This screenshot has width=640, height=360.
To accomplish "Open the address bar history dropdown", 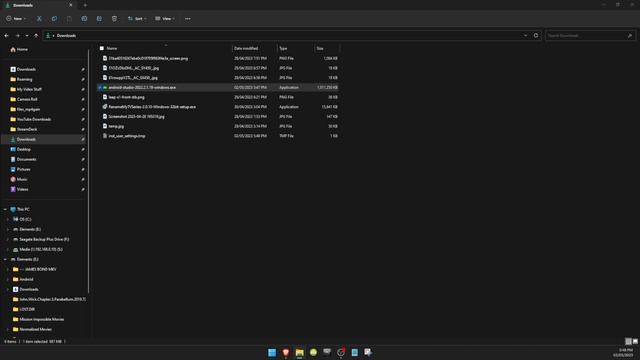I will (525, 36).
